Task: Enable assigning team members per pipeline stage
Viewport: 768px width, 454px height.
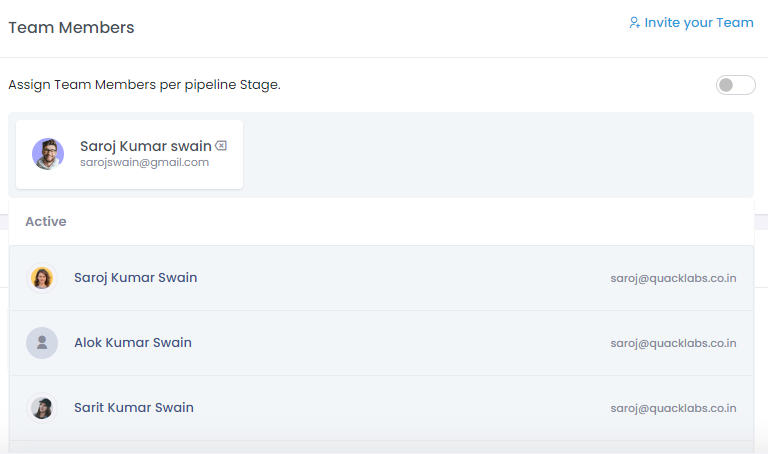Action: click(x=735, y=85)
